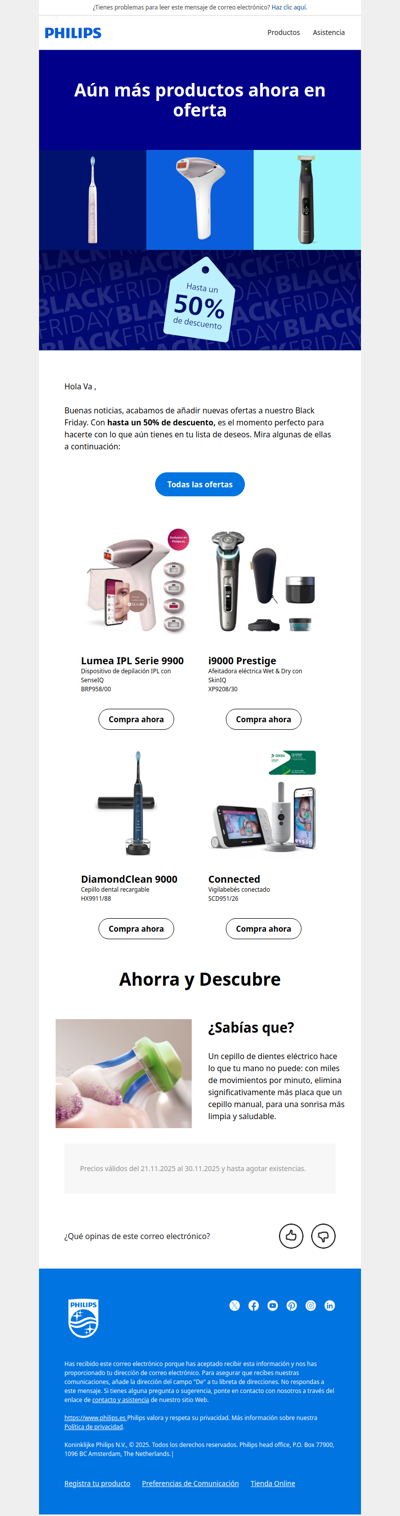Click the "Todas las ofertas" button
Viewport: 400px width, 1516px height.
(200, 484)
